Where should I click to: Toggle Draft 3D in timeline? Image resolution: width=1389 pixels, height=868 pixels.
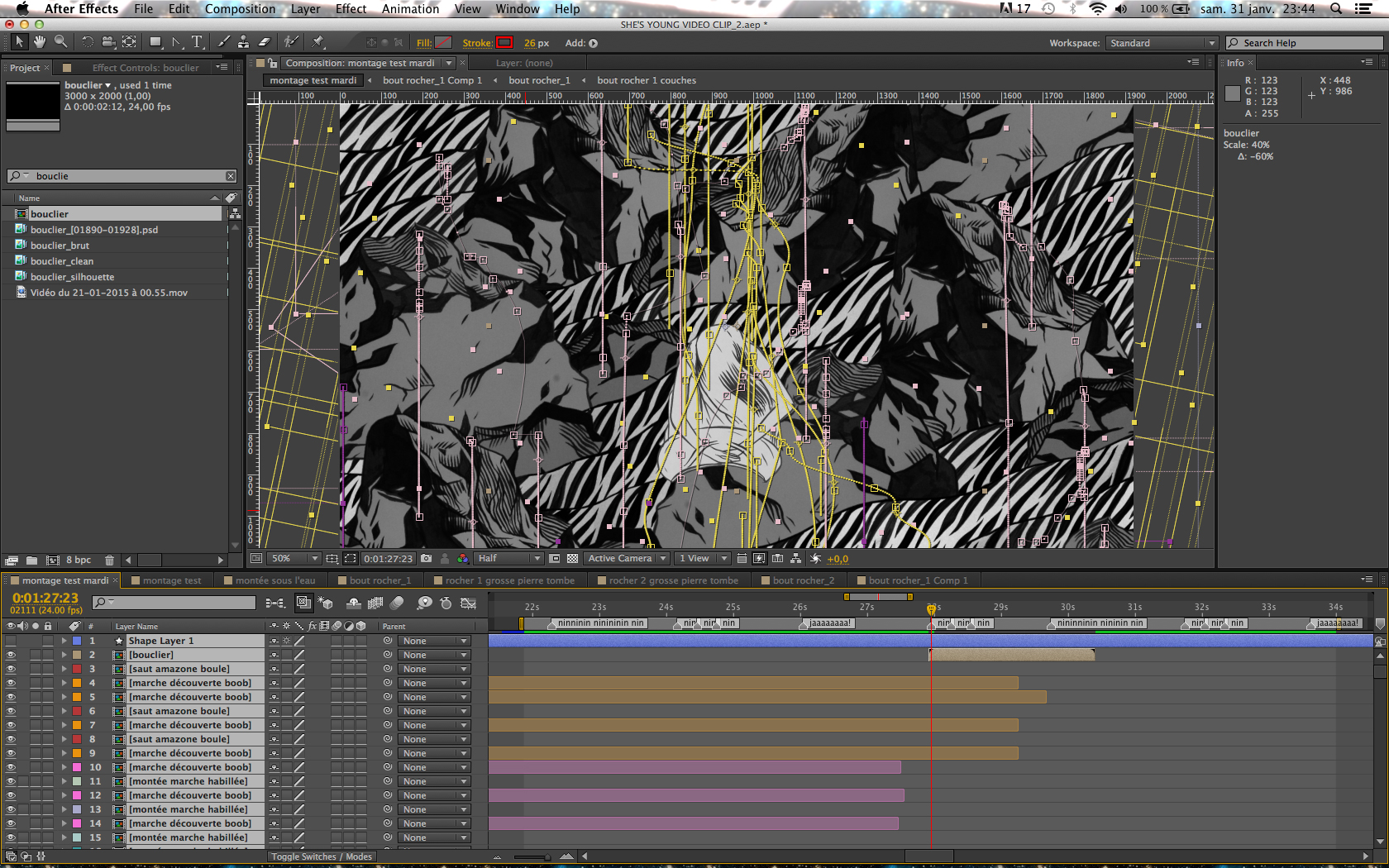click(x=326, y=603)
